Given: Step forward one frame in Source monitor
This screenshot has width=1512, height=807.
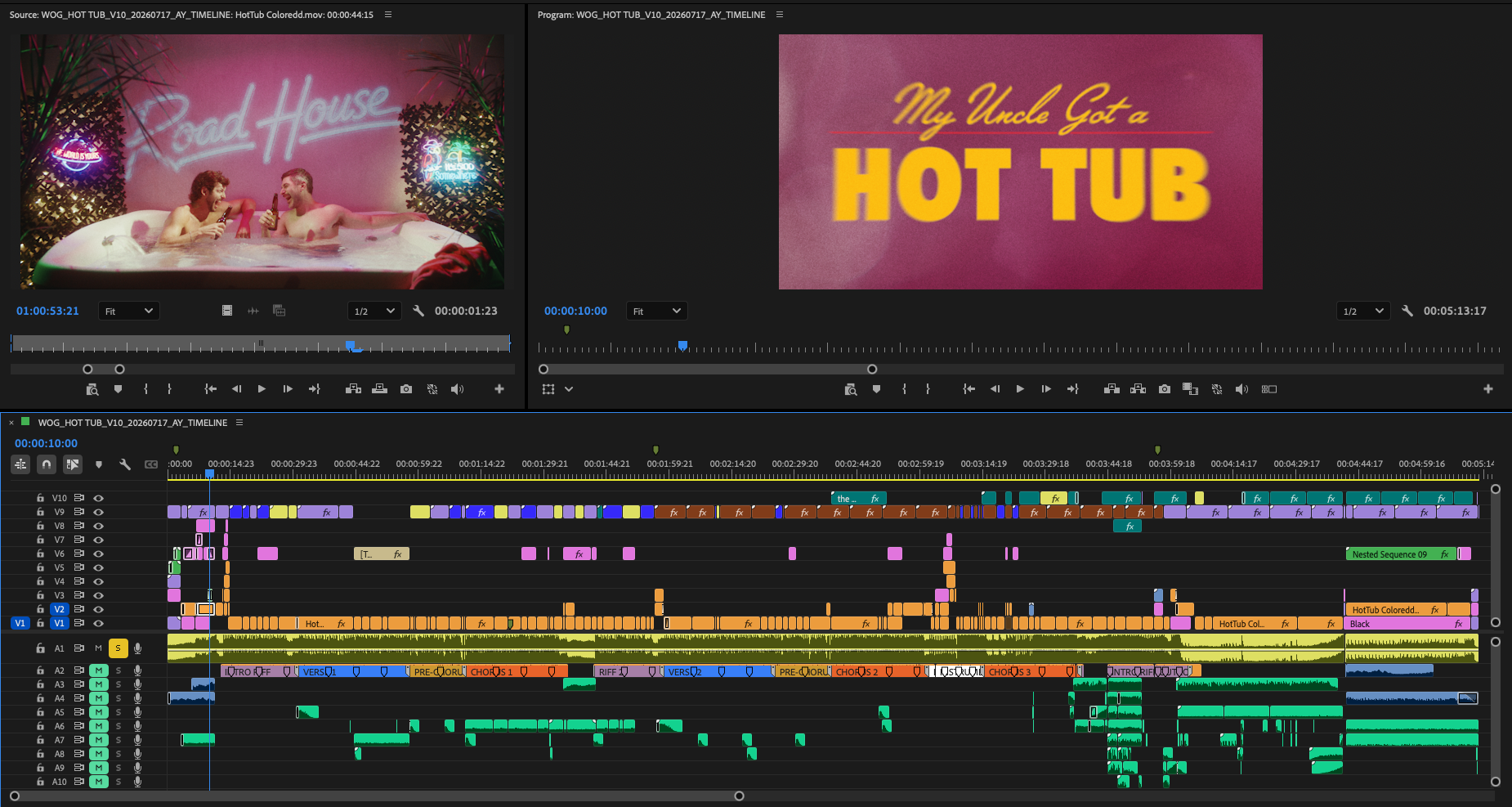Looking at the screenshot, I should [x=288, y=389].
